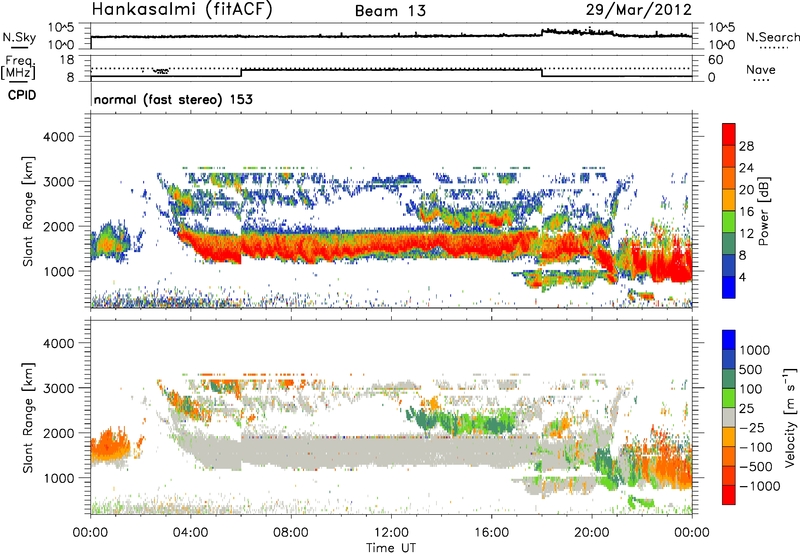The height and width of the screenshot is (554, 800).
Task: Click the "Power [dB]" colorbar title
Action: (763, 211)
